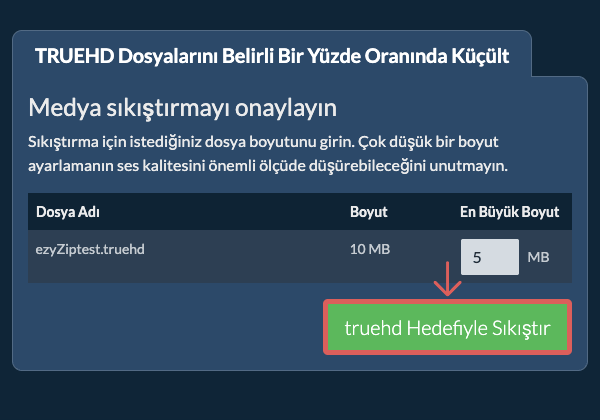Click the file name 'ezyZiptest.truehd'
Screen dimensions: 600x420
coord(90,249)
